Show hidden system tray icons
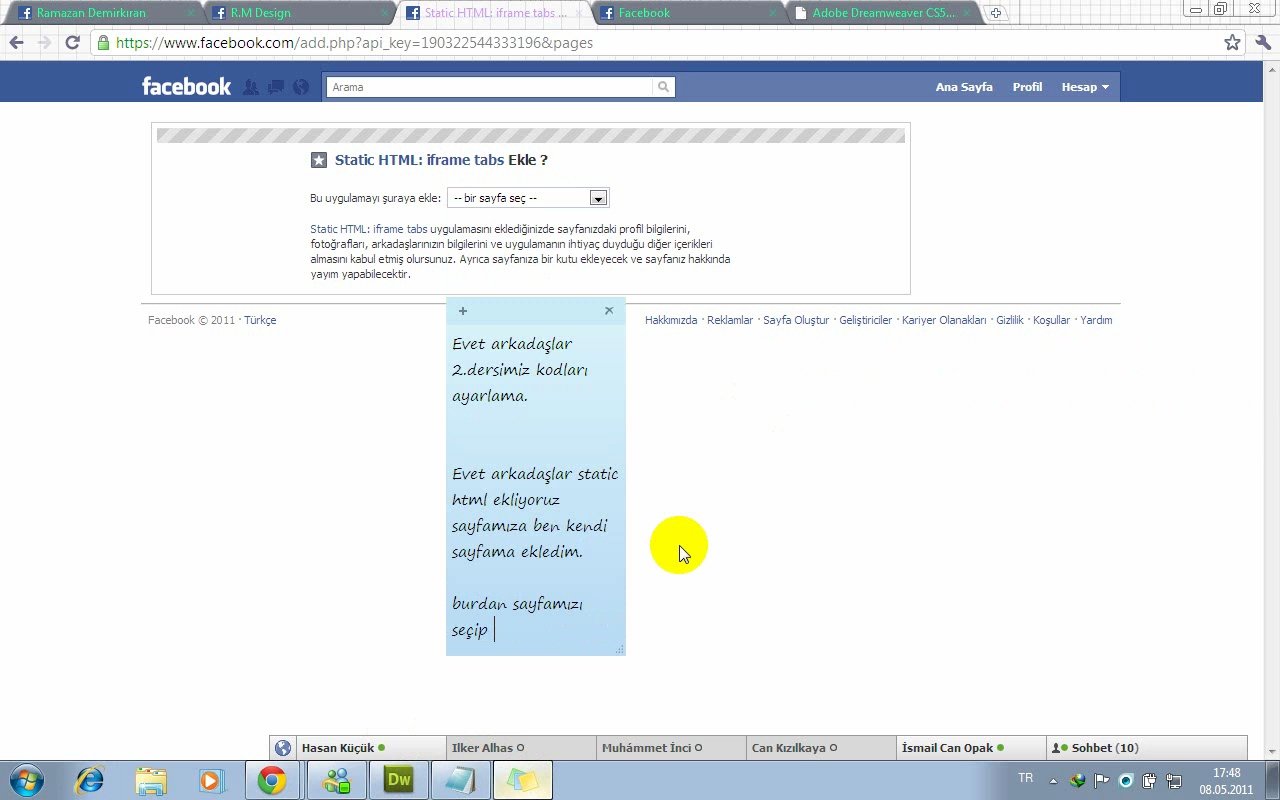The height and width of the screenshot is (800, 1280). (1052, 780)
